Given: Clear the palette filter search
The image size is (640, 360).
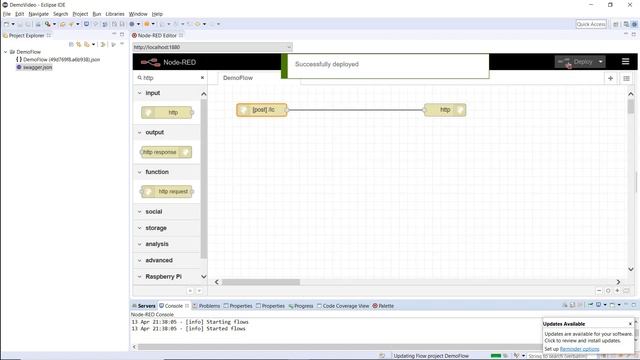Looking at the screenshot, I should pyautogui.click(x=202, y=78).
